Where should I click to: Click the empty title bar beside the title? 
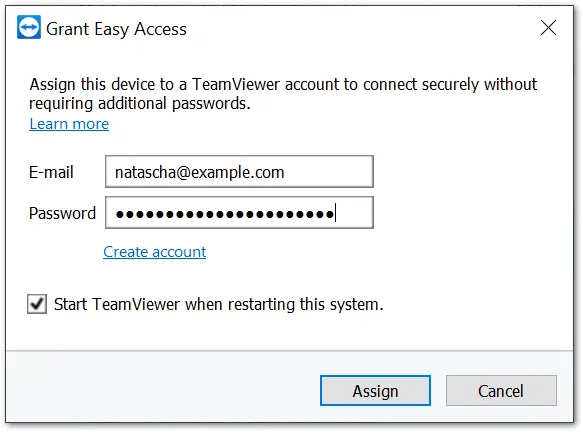tap(361, 28)
